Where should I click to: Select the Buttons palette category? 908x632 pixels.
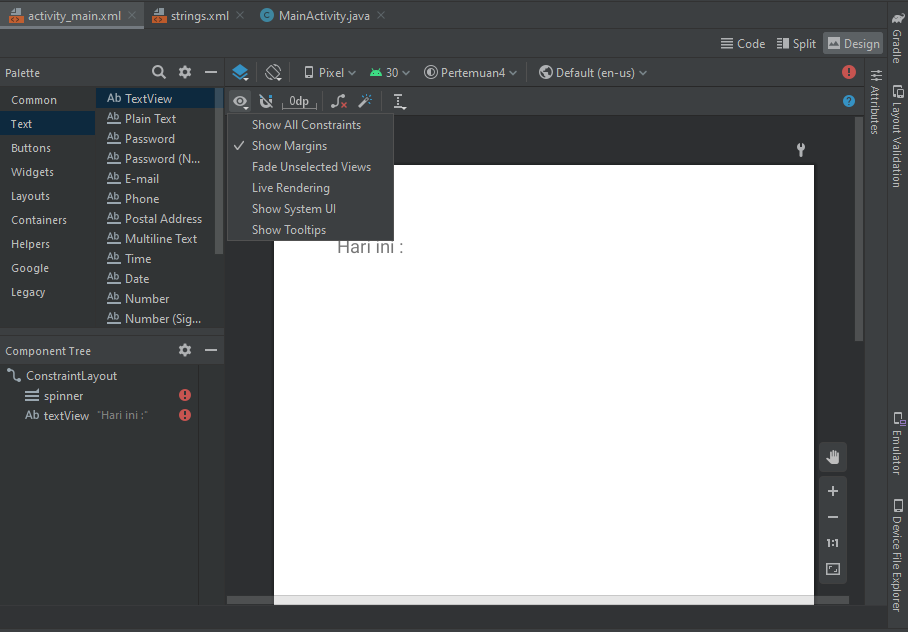(47, 148)
